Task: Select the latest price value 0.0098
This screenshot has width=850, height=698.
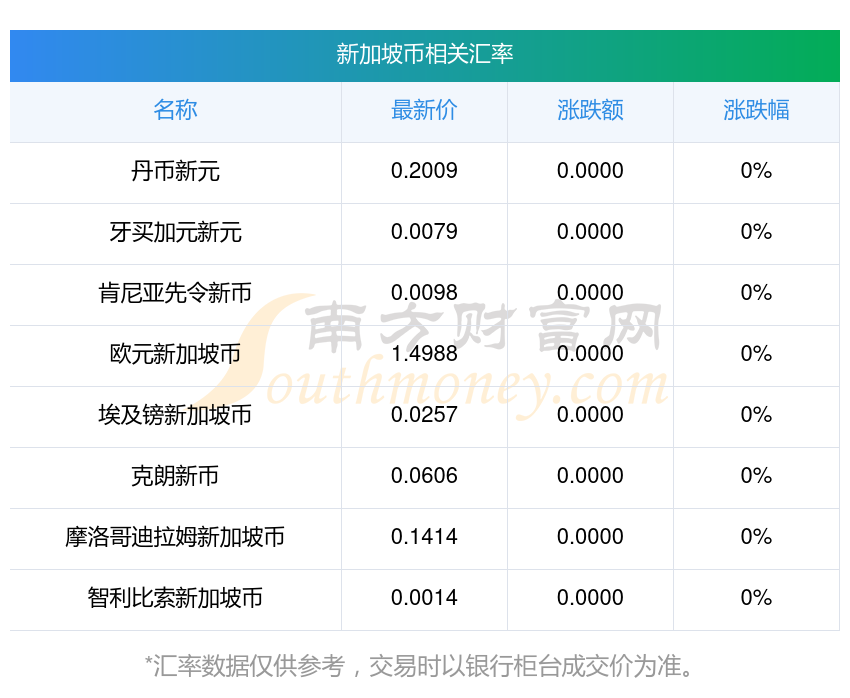Action: click(x=424, y=293)
